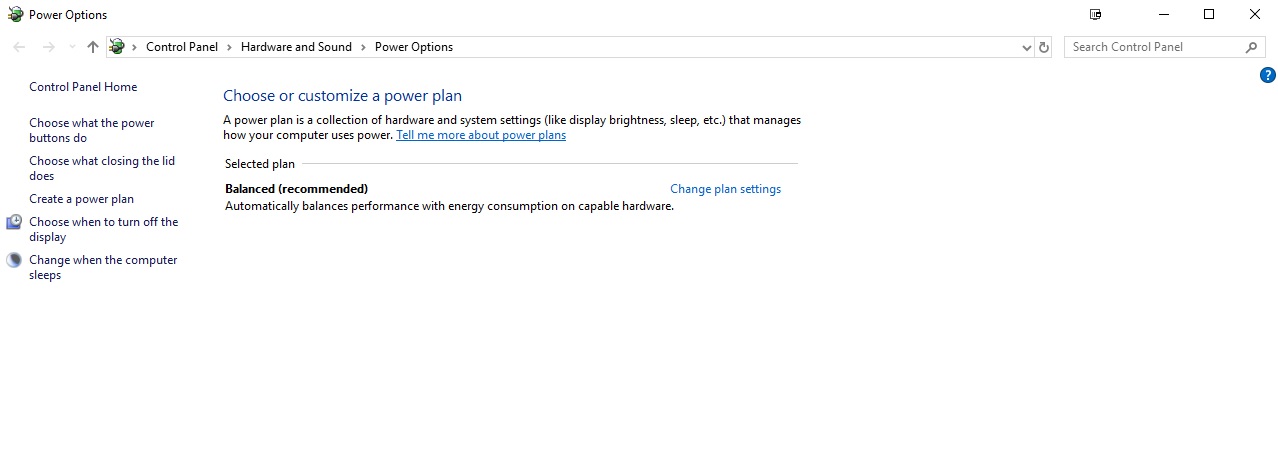
Task: Go up one level with Up arrow
Action: 93,47
